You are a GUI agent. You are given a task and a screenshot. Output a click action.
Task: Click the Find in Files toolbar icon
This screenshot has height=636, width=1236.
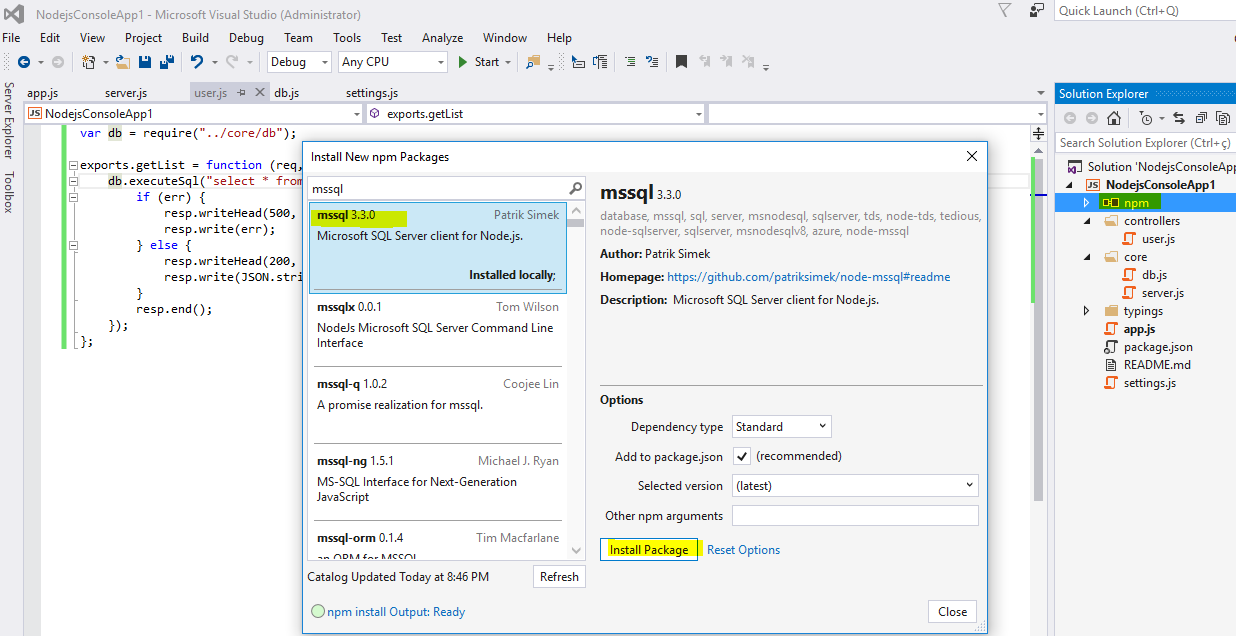click(533, 62)
